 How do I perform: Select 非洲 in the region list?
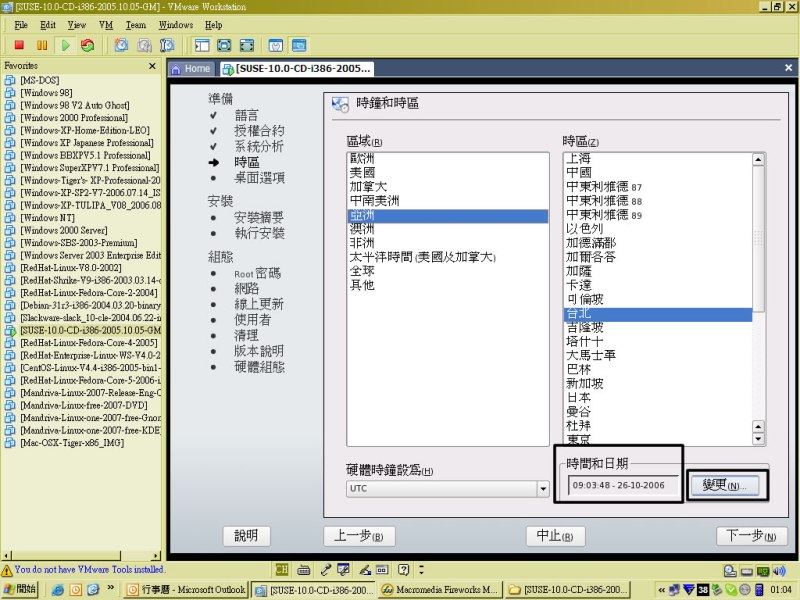[447, 243]
